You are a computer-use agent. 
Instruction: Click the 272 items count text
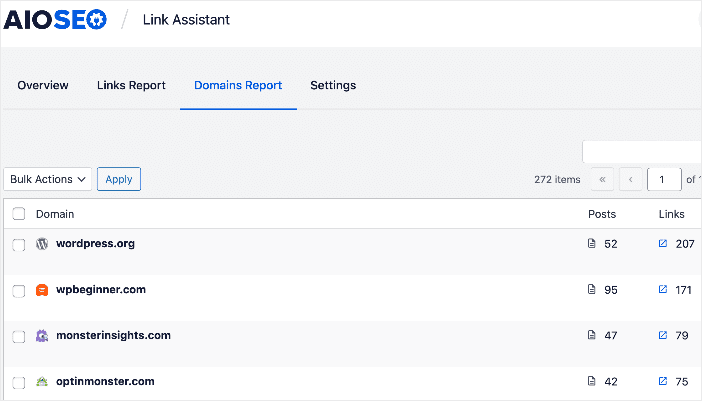[557, 179]
